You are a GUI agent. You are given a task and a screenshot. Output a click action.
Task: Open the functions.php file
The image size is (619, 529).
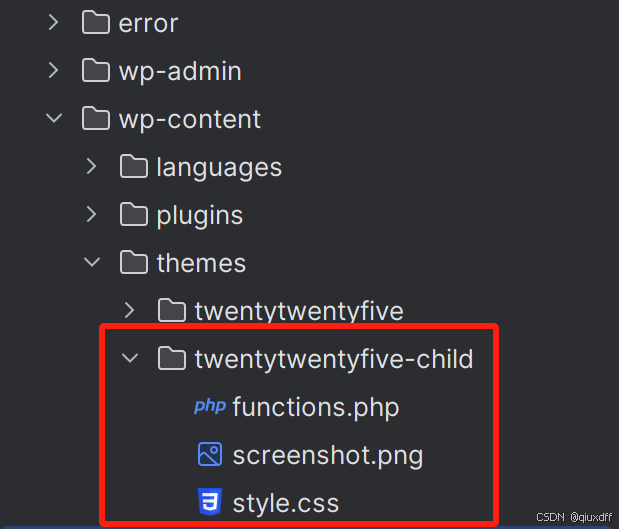point(316,408)
